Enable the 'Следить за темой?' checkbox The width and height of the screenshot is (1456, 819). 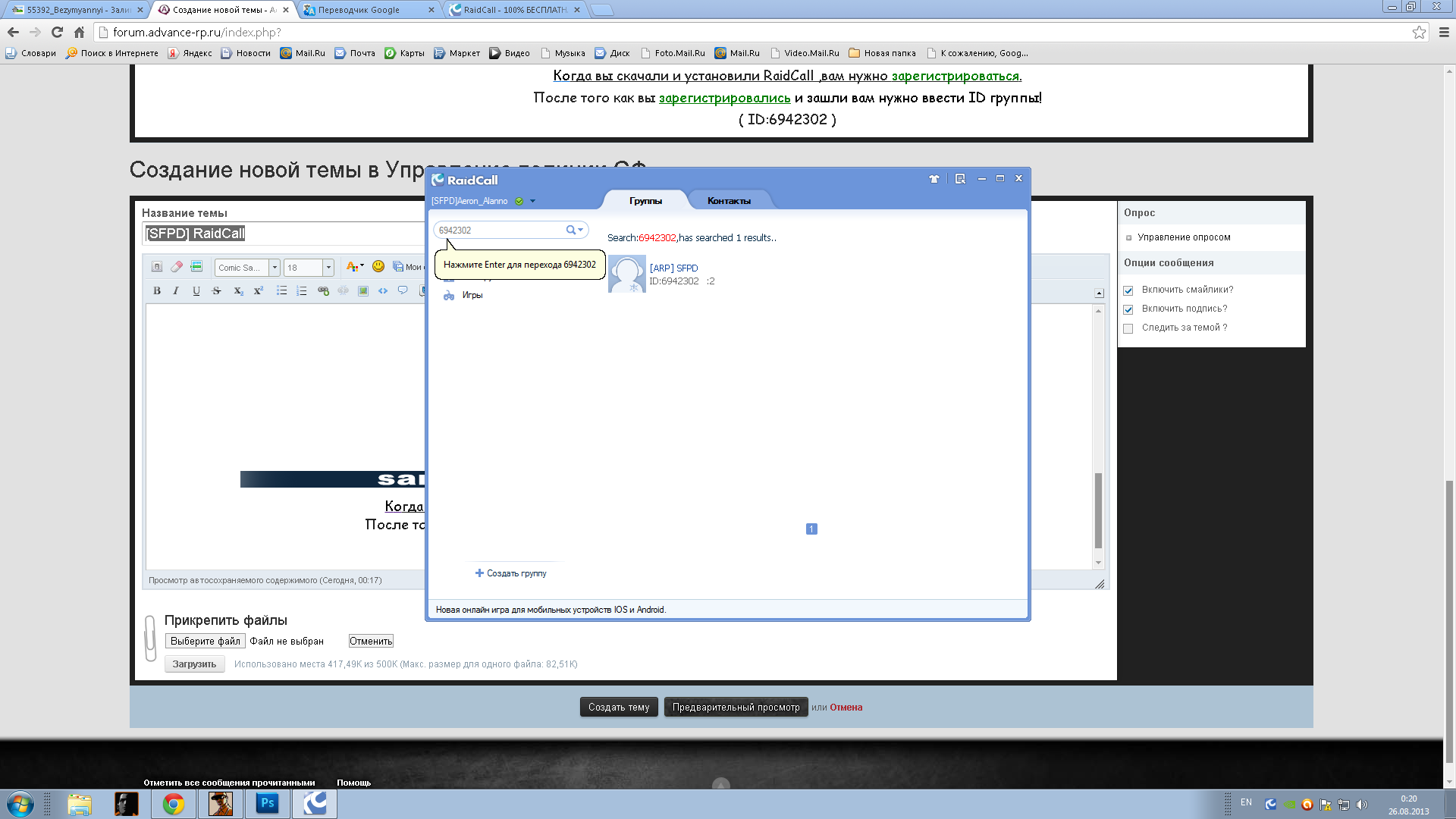pyautogui.click(x=1128, y=328)
